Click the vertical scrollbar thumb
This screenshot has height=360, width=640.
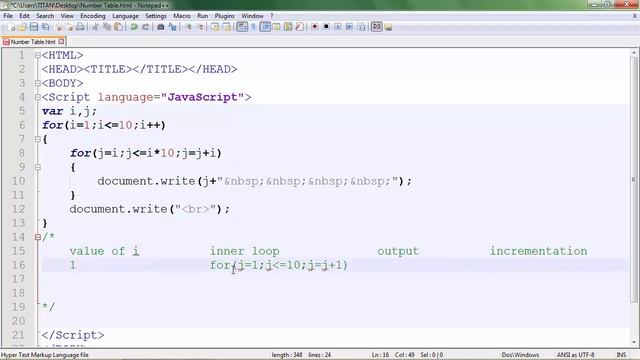click(634, 180)
